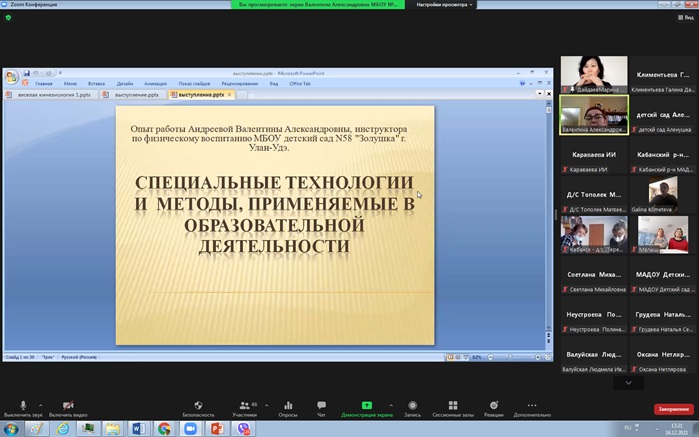Turn on camera with Включить видео

(x=67, y=406)
